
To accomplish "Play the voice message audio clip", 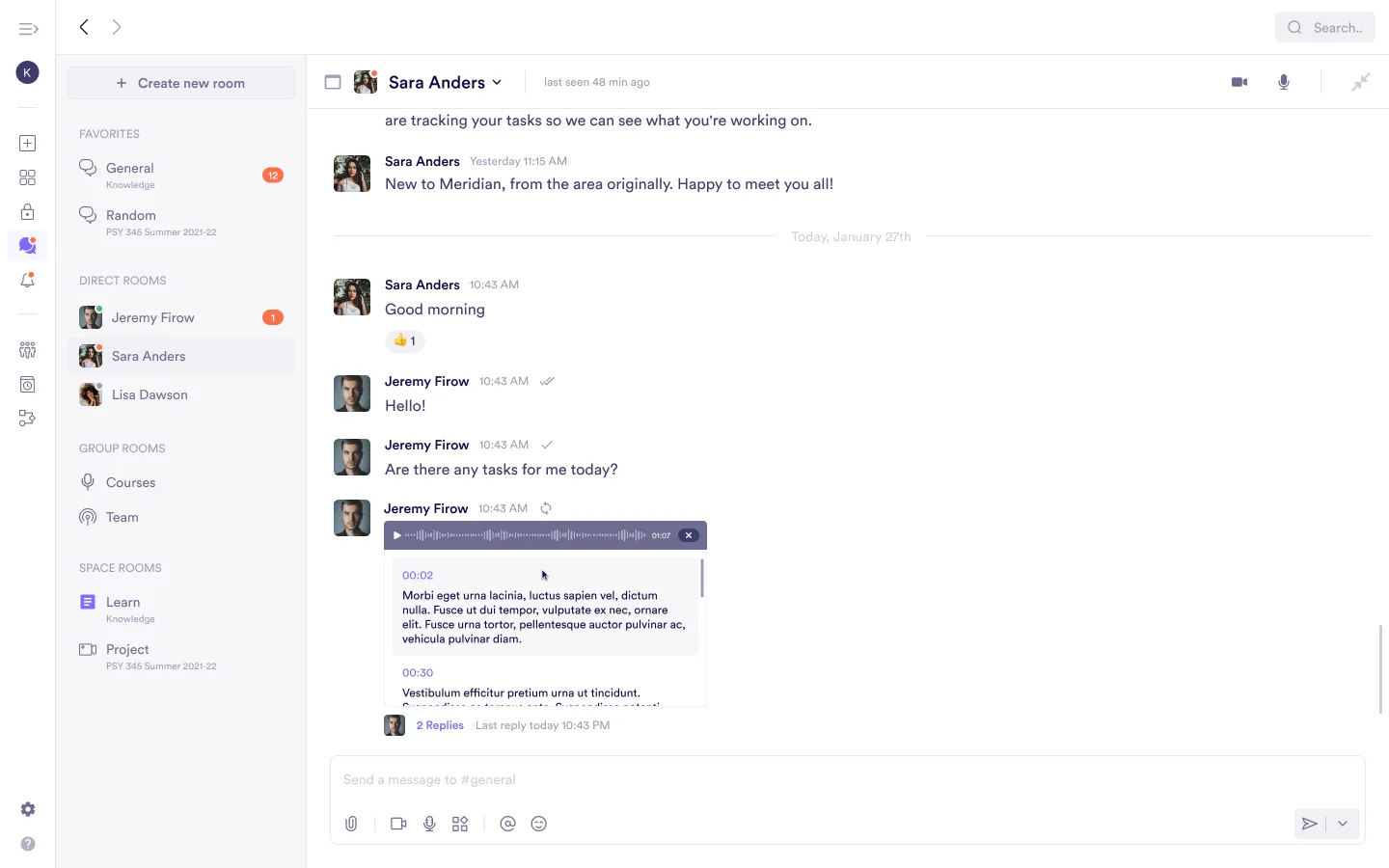I will (x=396, y=535).
